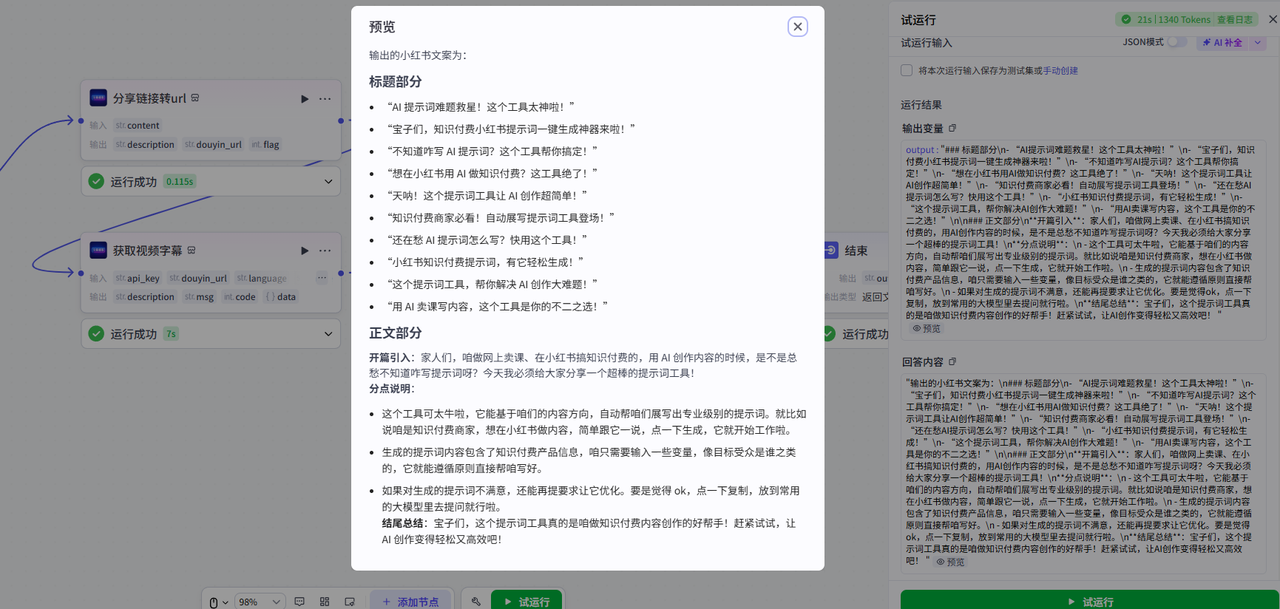Open more options for 分享链接转url node

[325, 99]
